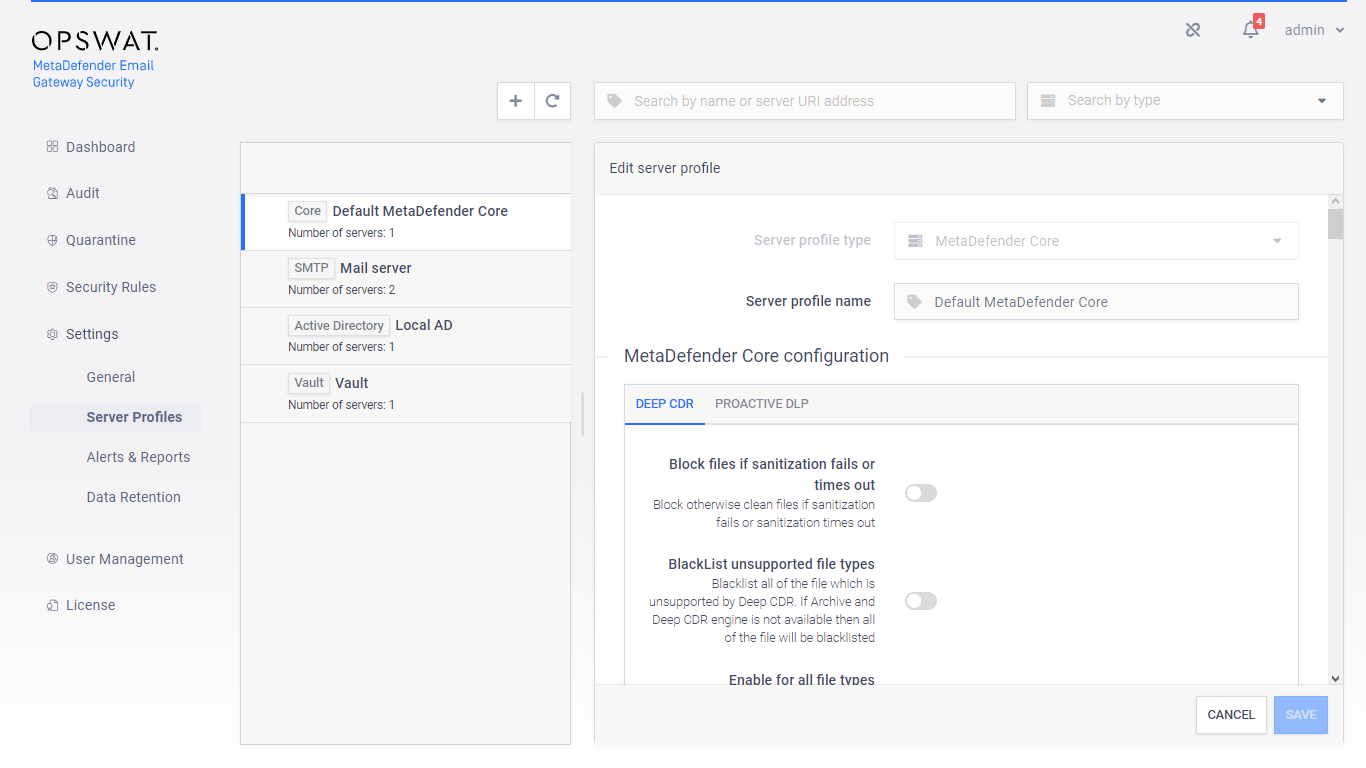Screen dimensions: 1366x768
Task: Click the add server profile plus icon
Action: pyautogui.click(x=516, y=101)
